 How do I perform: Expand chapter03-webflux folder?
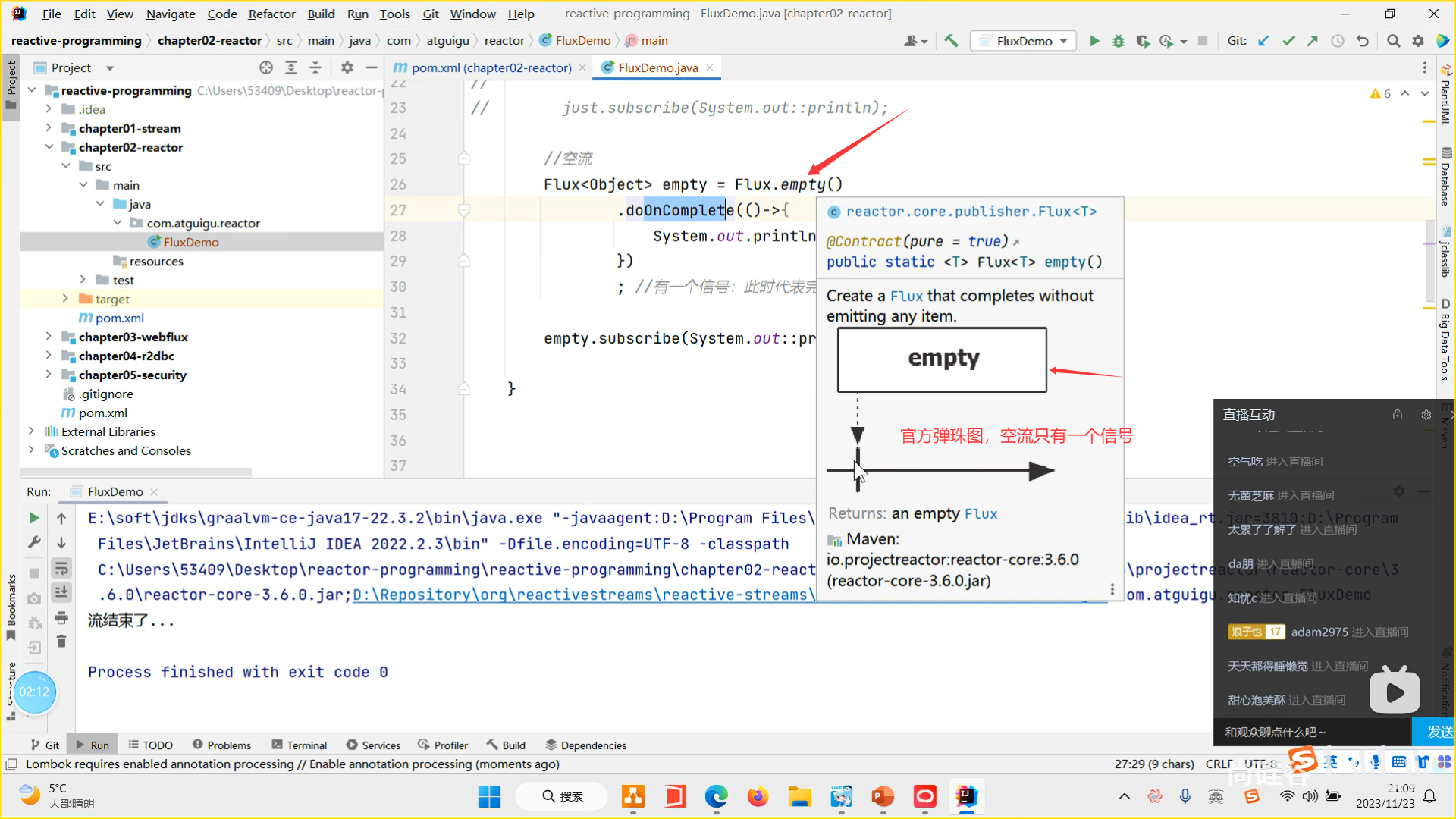click(x=49, y=337)
